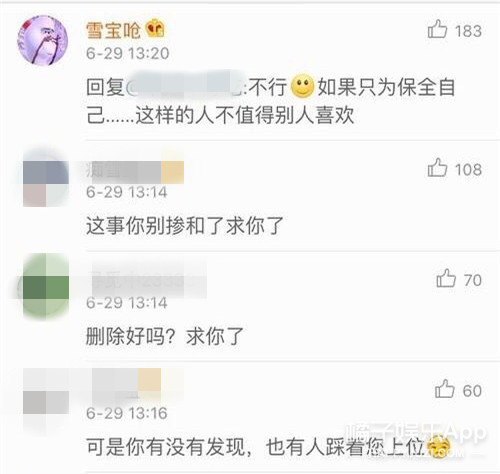Tap the blurred mention after 回复
The height and width of the screenshot is (474, 500).
click(184, 86)
